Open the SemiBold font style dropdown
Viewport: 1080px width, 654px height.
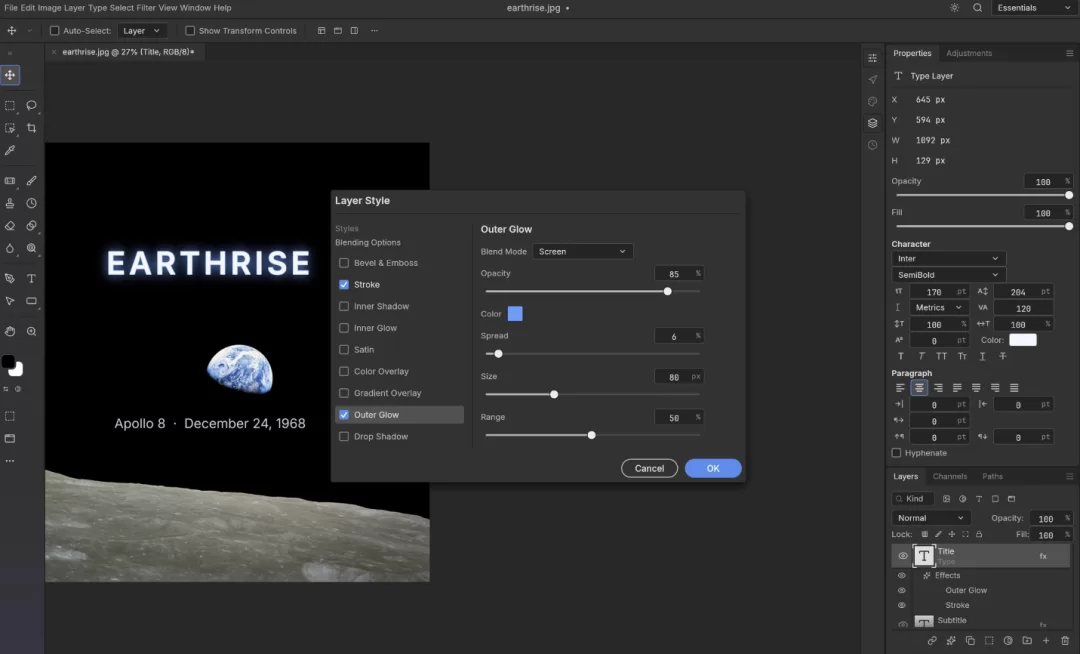(948, 275)
